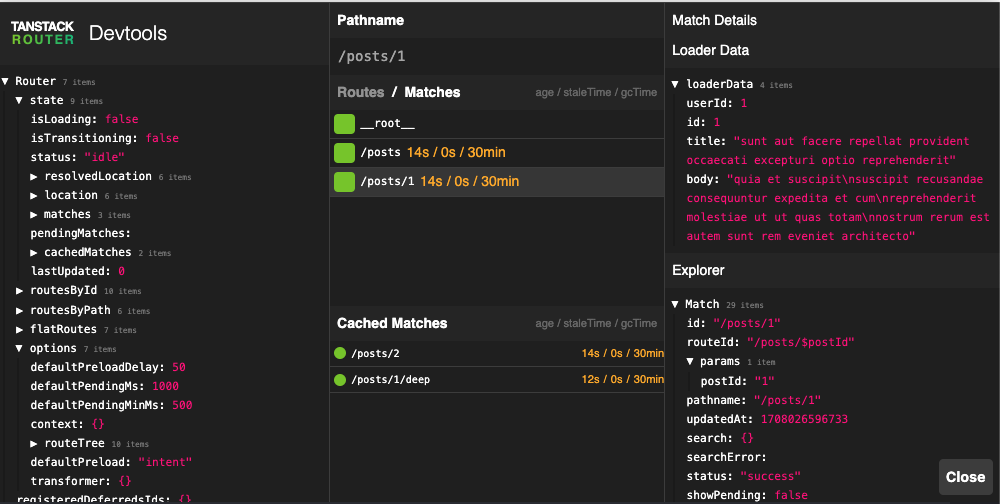This screenshot has height=504, width=1000.
Task: Expand routesById in the router tree
Action: pyautogui.click(x=20, y=290)
